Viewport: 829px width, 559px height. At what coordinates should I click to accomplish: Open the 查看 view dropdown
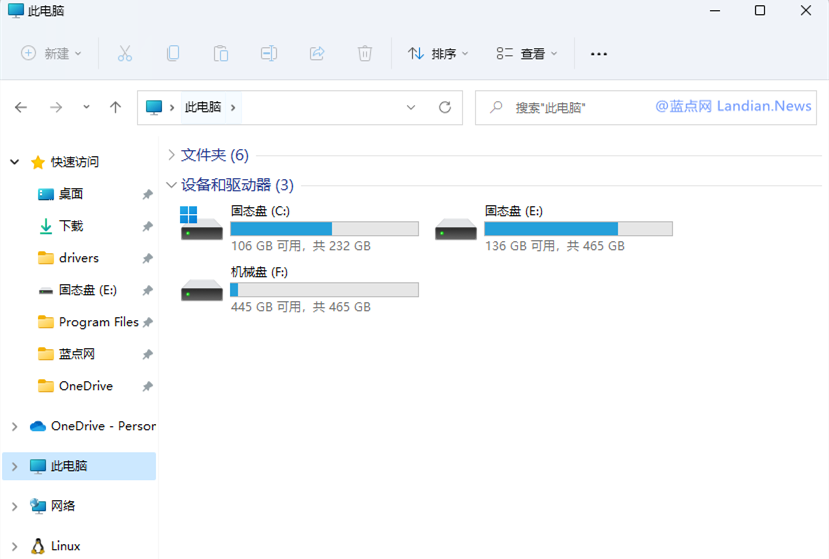[x=527, y=54]
